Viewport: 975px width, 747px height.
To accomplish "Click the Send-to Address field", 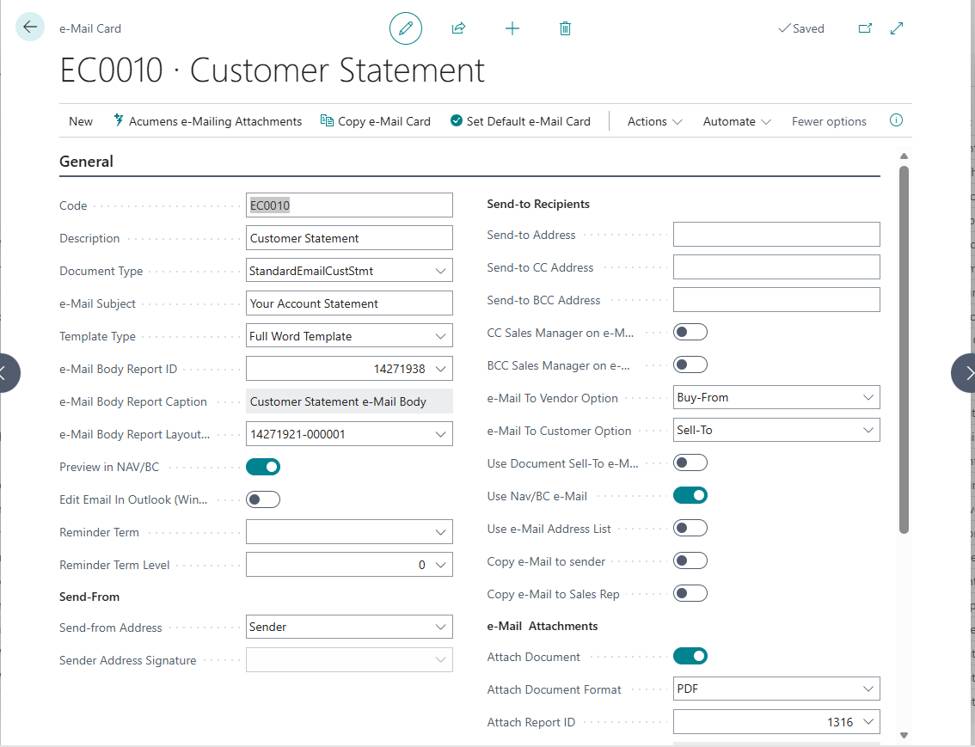I will coord(776,234).
